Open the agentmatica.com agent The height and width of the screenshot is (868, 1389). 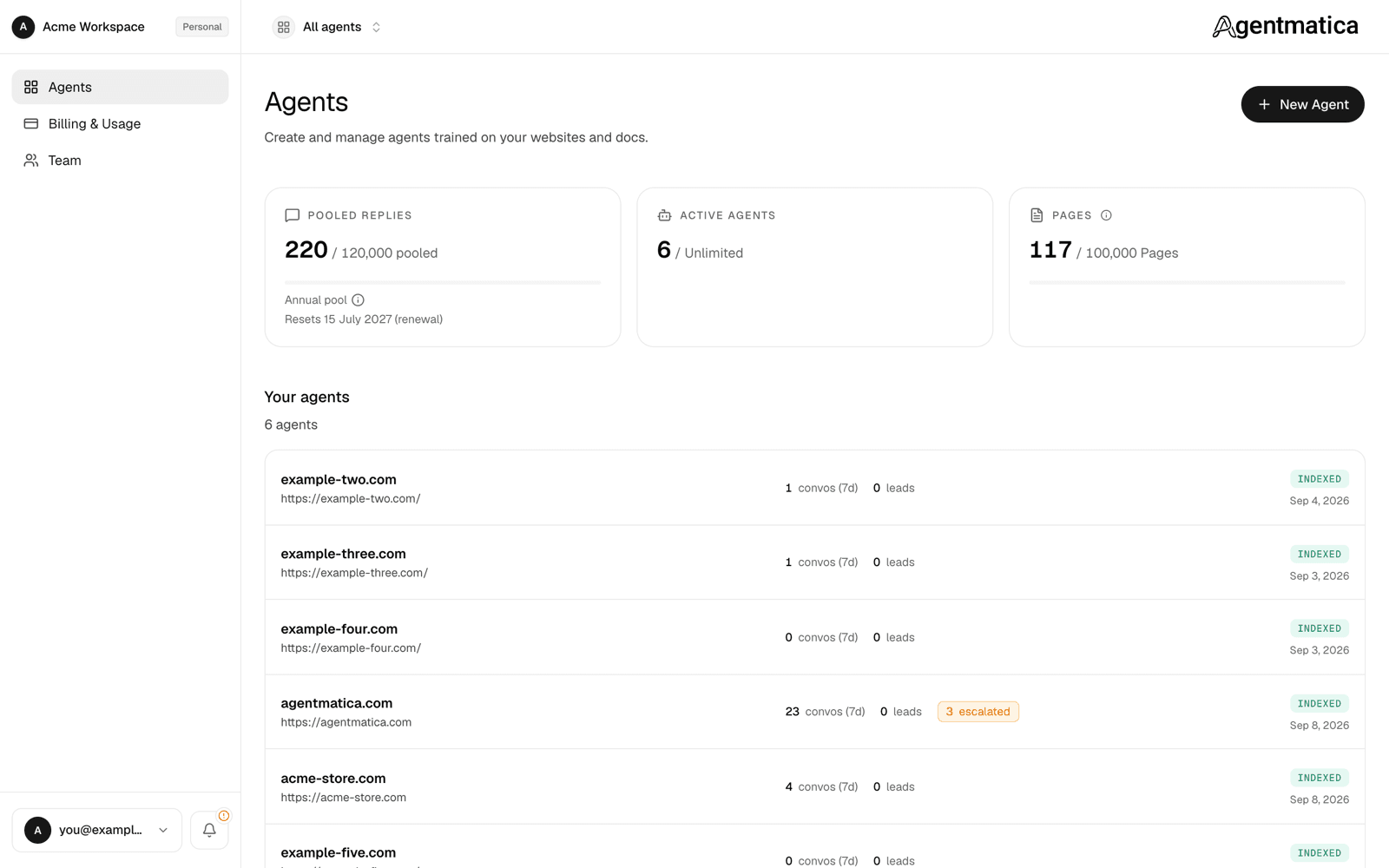[814, 712]
